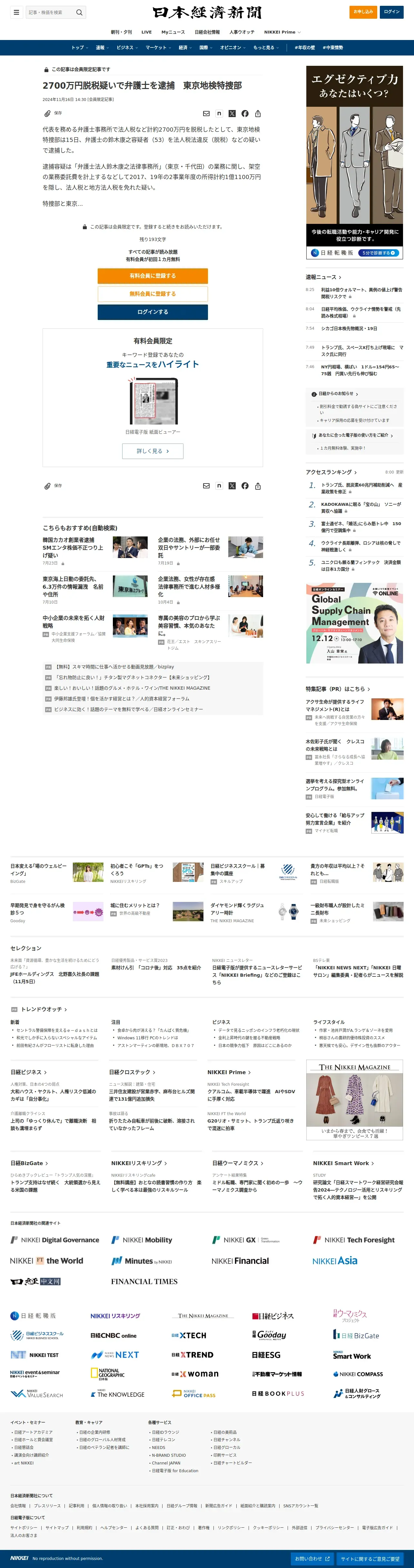The width and height of the screenshot is (414, 1568).
Task: Open the 日経会社情報 menu item
Action: (x=207, y=32)
